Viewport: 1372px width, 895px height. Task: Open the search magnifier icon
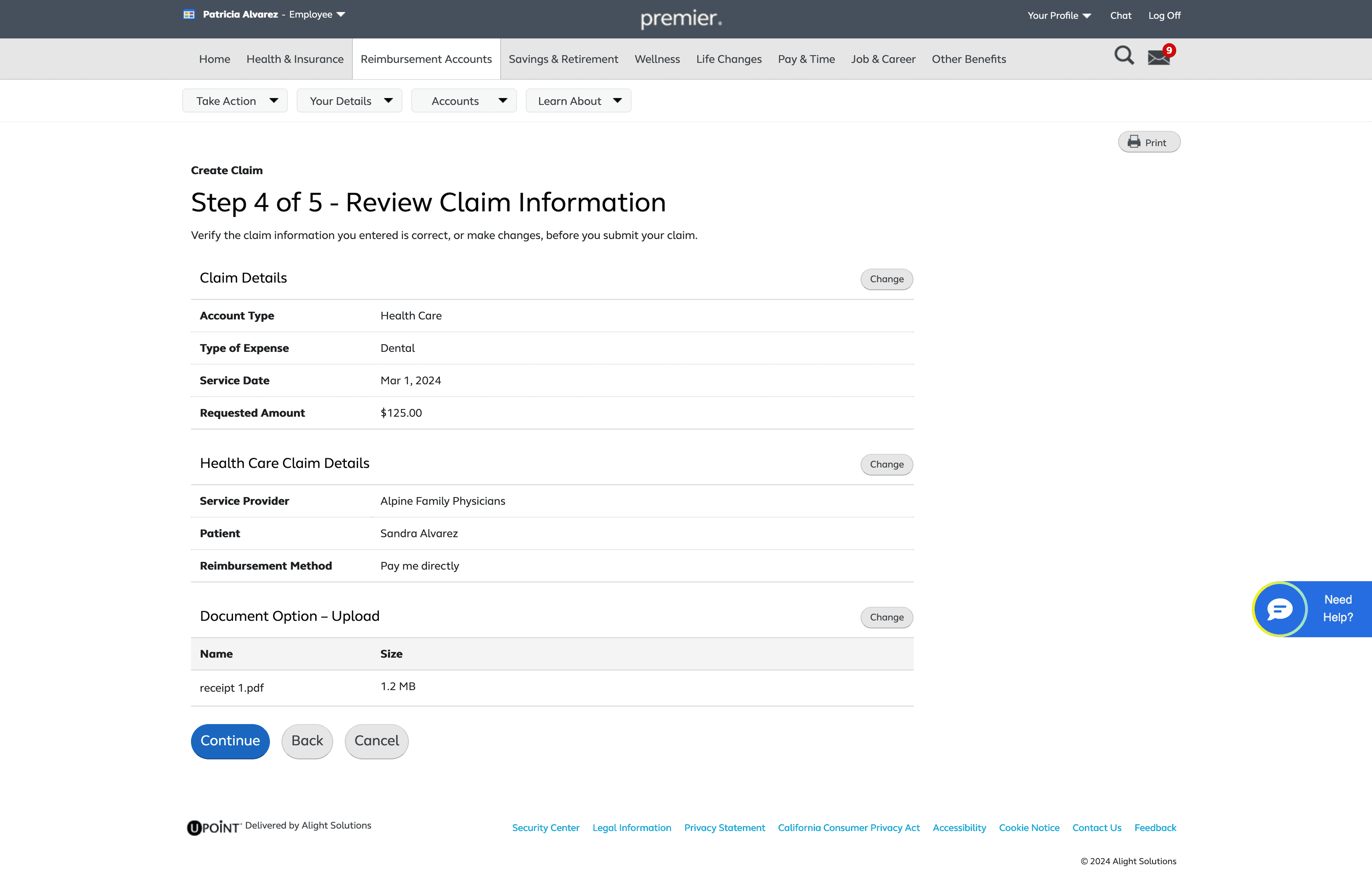(x=1124, y=56)
